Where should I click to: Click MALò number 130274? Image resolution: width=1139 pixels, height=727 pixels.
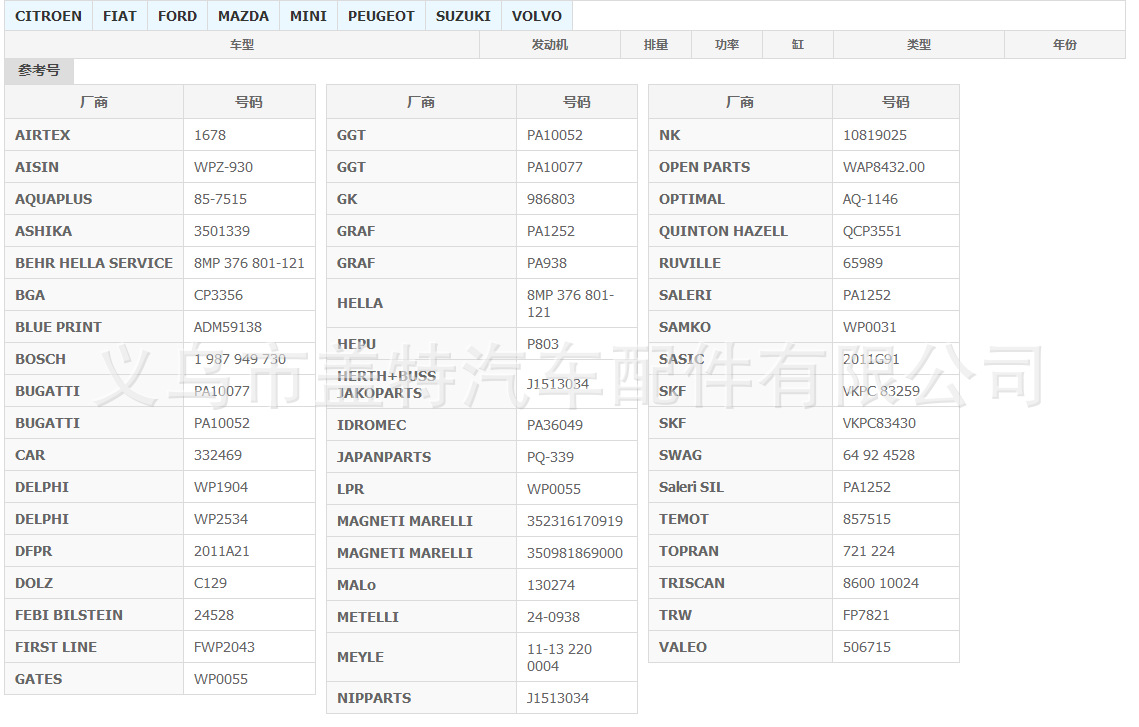[x=577, y=585]
